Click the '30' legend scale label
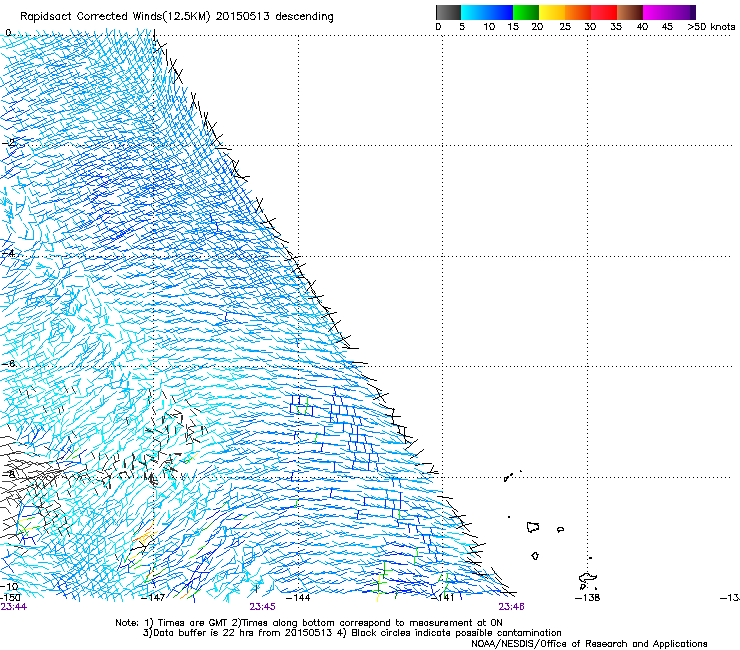Viewport: 740px width, 650px height. [590, 27]
